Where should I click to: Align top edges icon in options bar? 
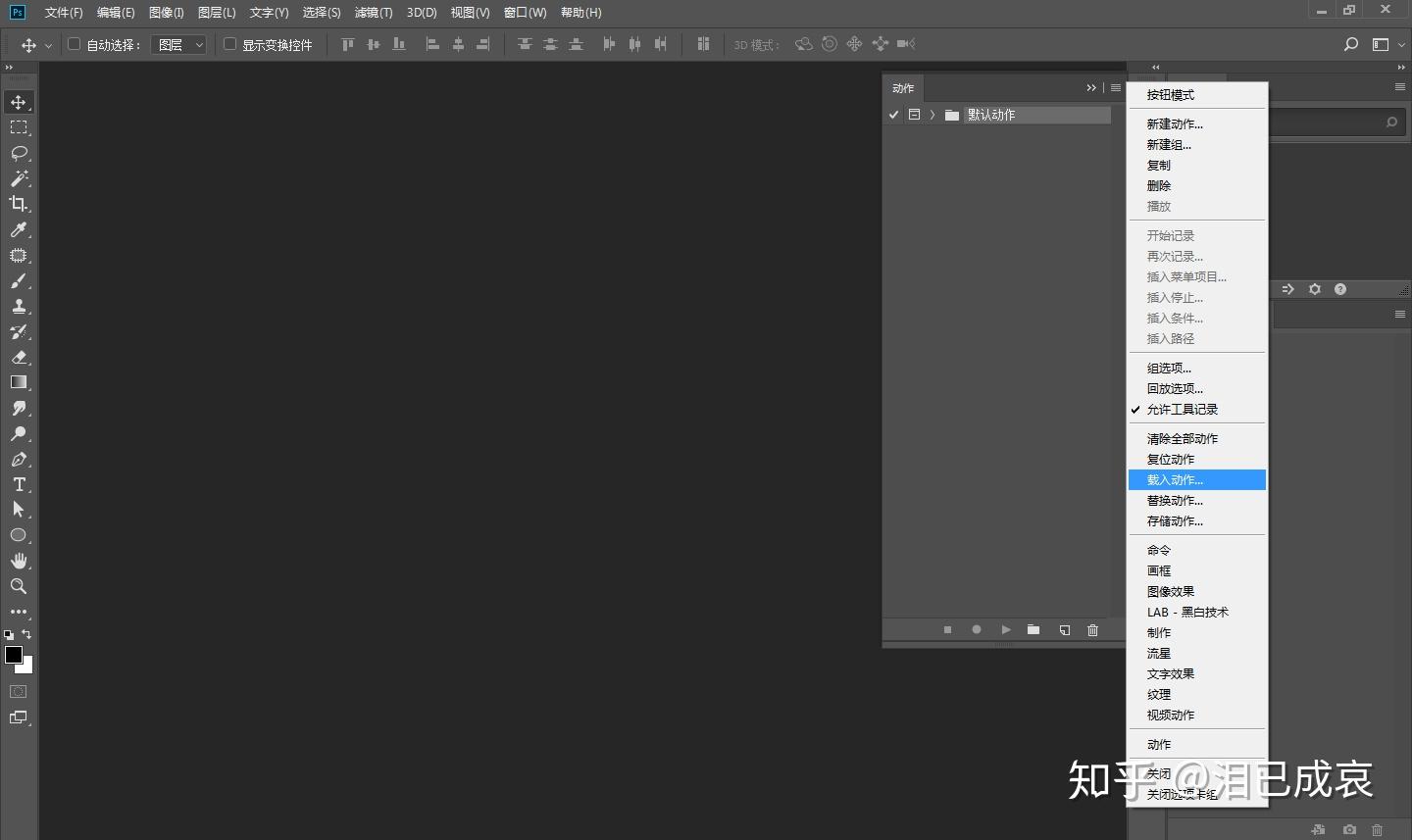(347, 44)
